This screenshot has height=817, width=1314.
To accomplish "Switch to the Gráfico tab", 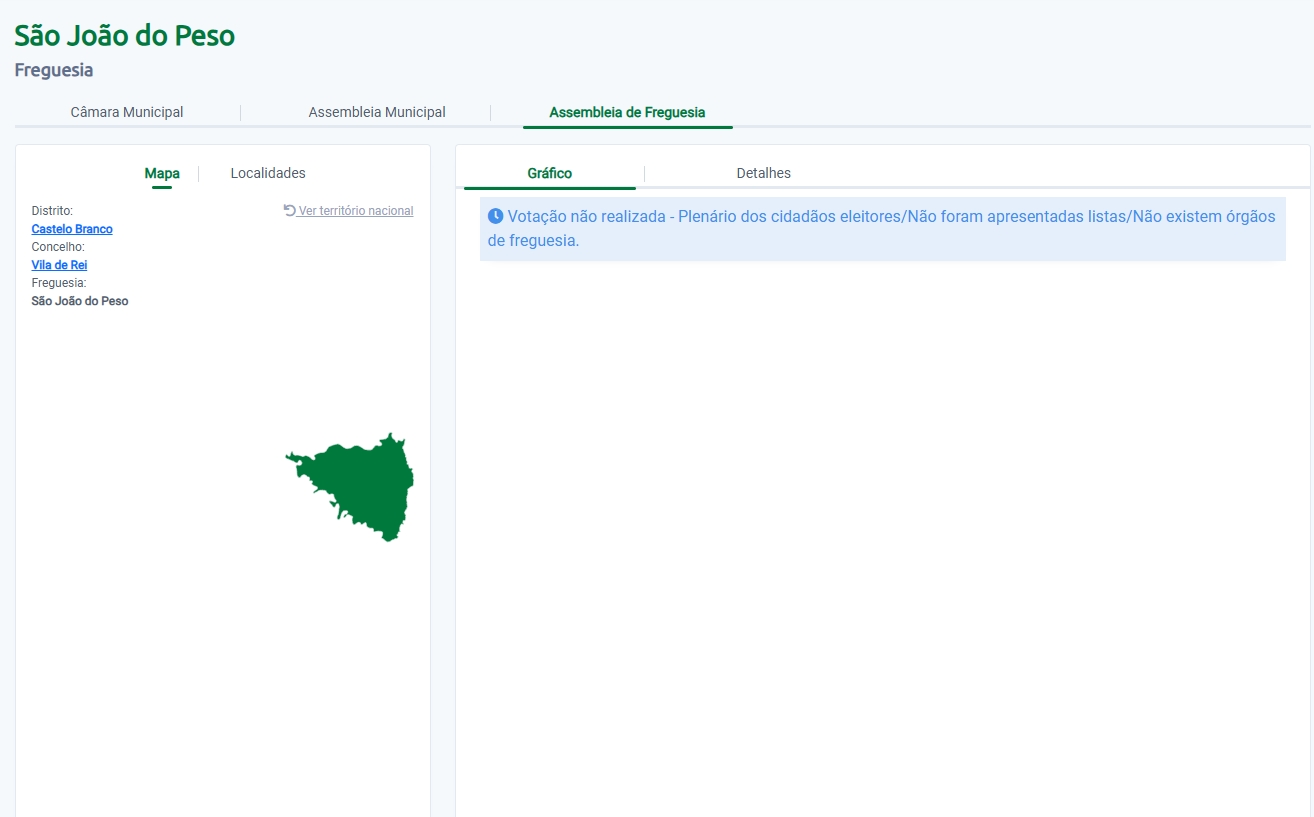I will [x=550, y=173].
